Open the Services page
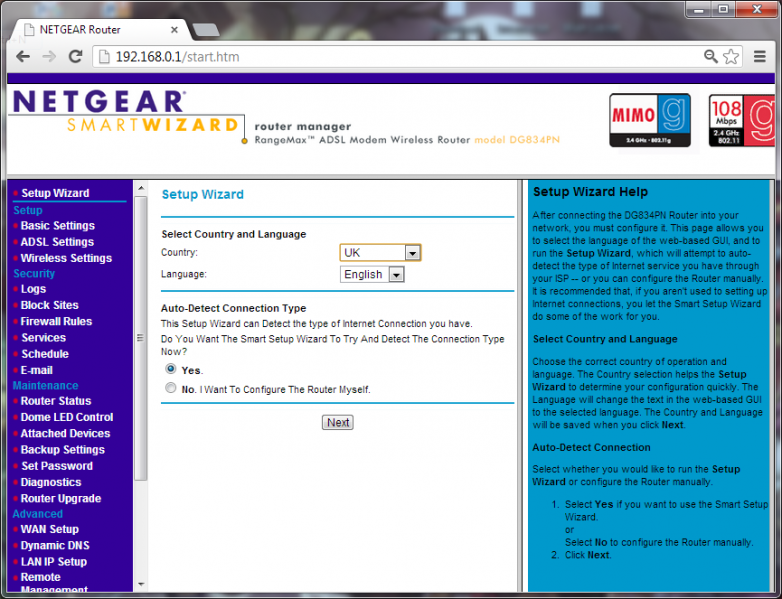 click(43, 338)
